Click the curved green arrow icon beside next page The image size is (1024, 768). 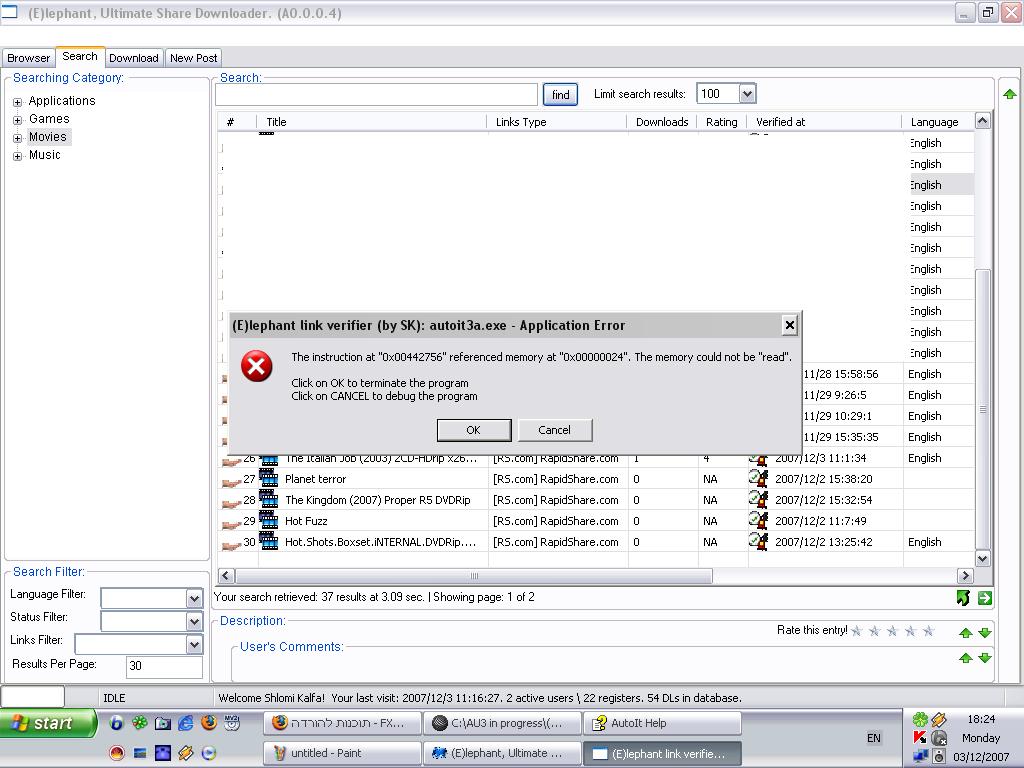pos(963,598)
